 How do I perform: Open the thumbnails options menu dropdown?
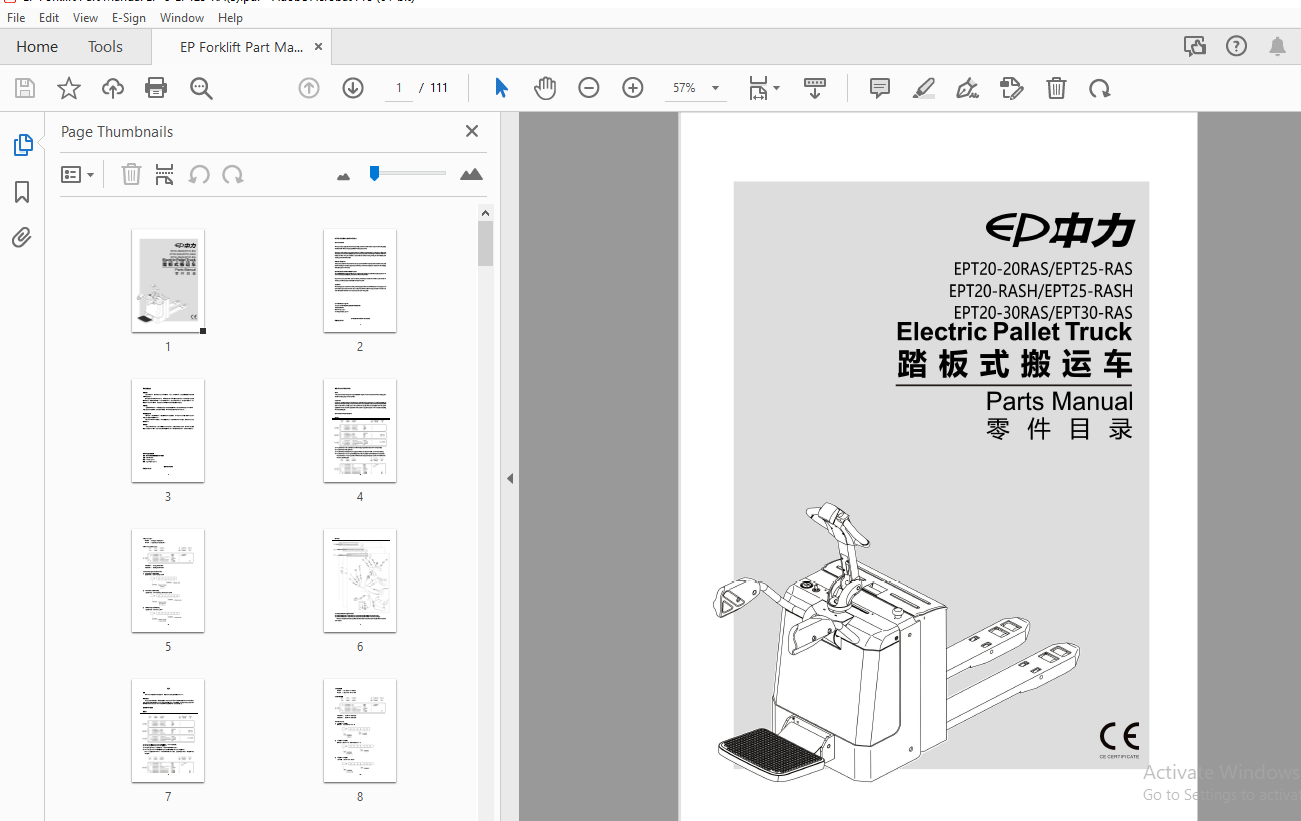pos(78,175)
